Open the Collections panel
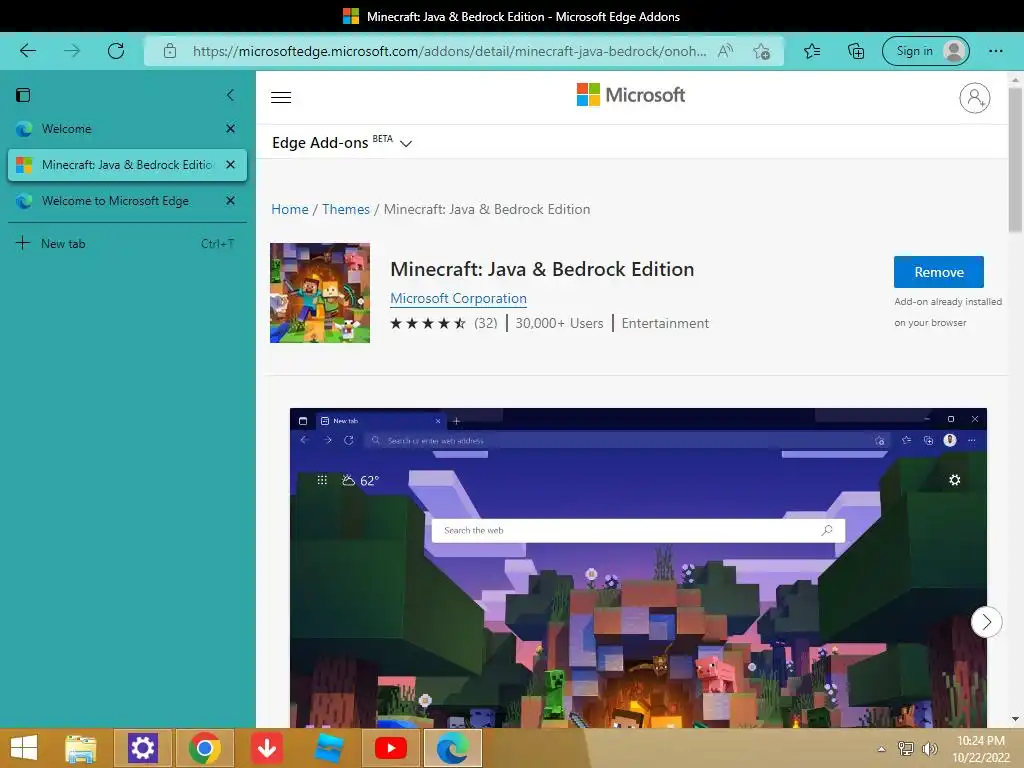 click(856, 51)
